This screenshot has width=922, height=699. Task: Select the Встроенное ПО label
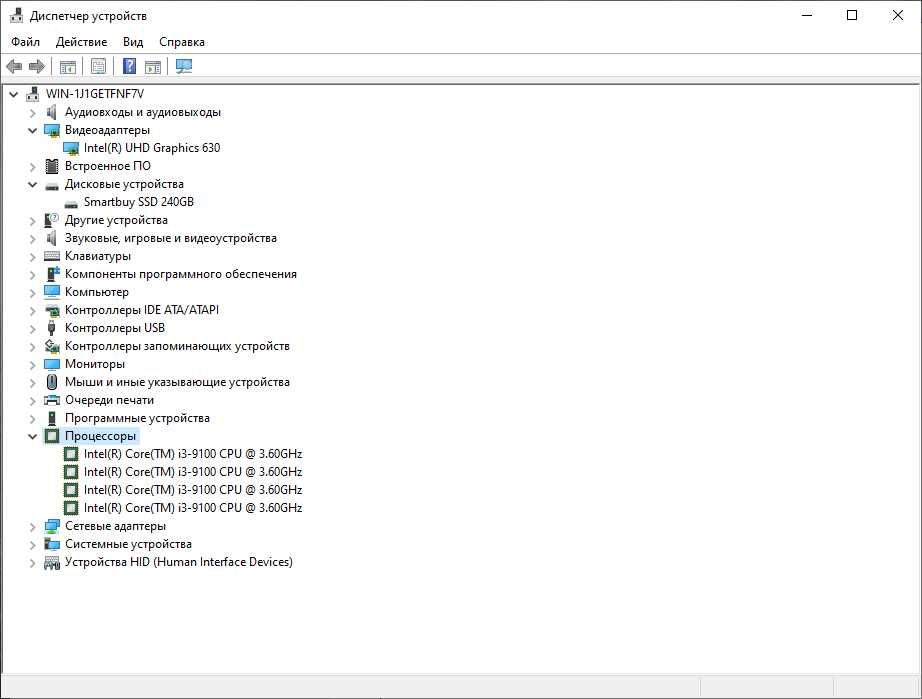click(108, 166)
